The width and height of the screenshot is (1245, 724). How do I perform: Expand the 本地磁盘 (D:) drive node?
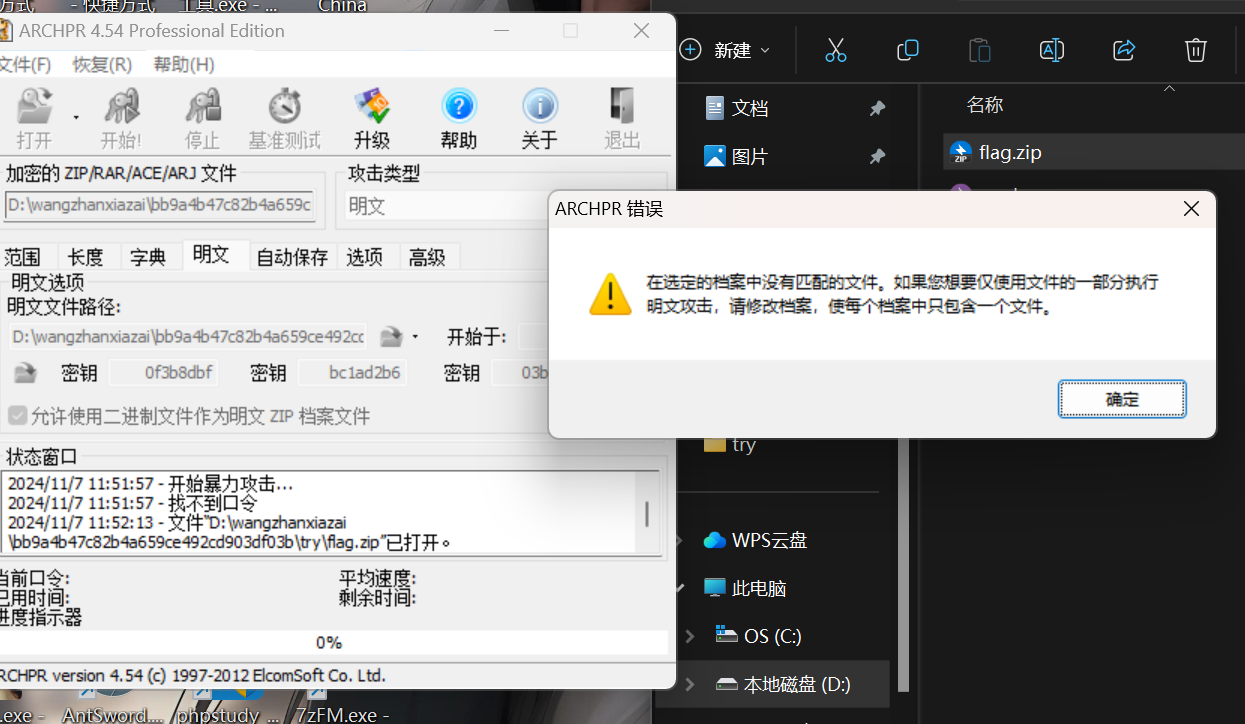point(689,685)
